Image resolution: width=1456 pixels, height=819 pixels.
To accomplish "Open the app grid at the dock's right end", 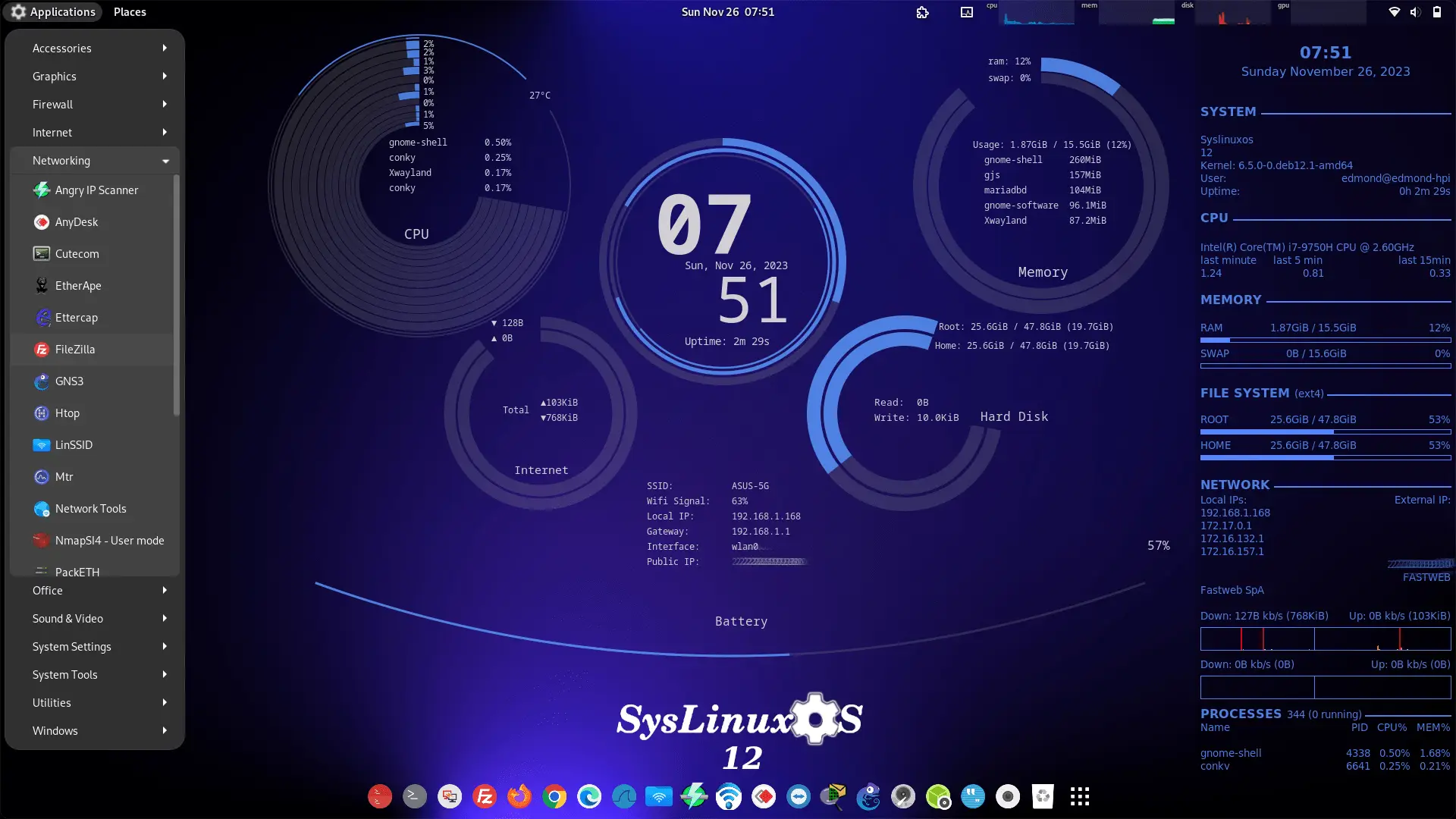I will [x=1079, y=796].
